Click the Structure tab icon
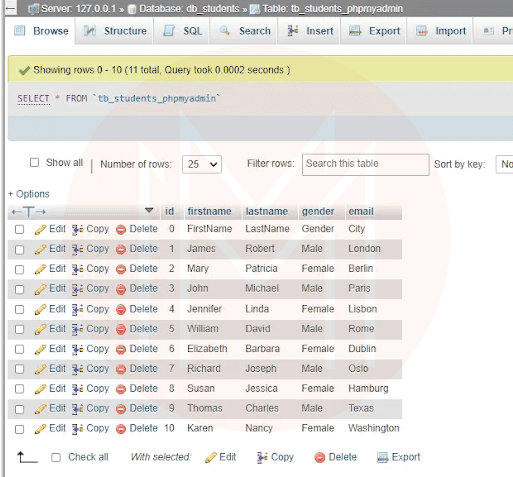This screenshot has height=477, width=513. [89, 31]
